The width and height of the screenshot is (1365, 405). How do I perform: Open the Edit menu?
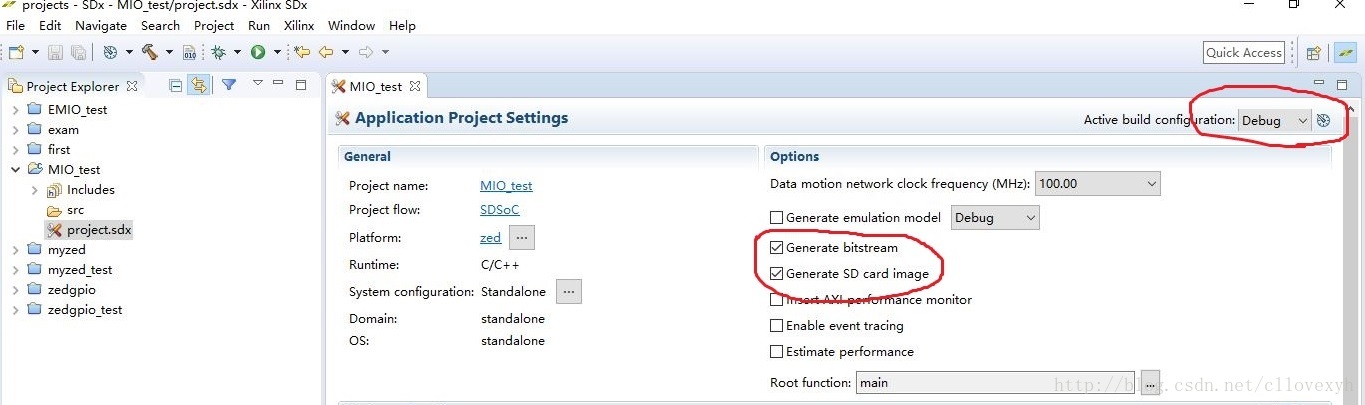point(50,25)
